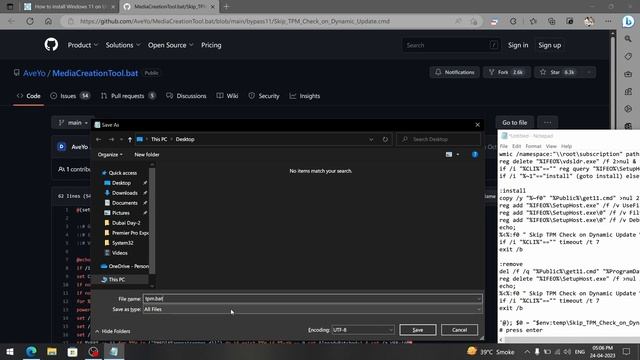Open the AveYo owner link
This screenshot has width=640, height=360.
(x=34, y=73)
